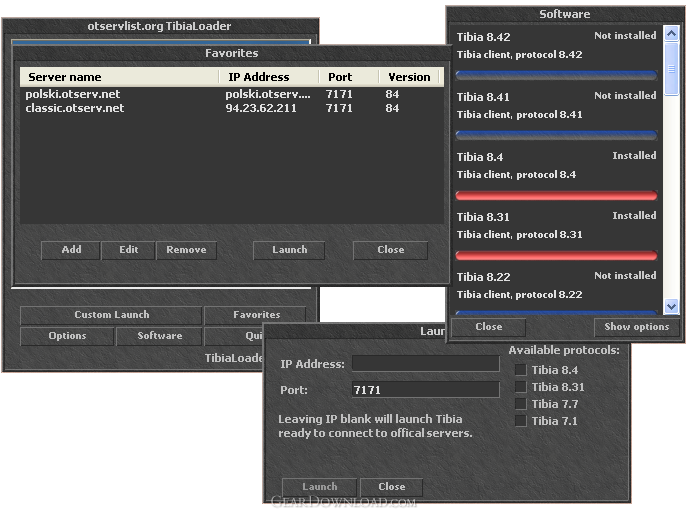Image resolution: width=688 pixels, height=510 pixels.
Task: Enable the Tibia 7.1 protocol checkbox
Action: [520, 421]
